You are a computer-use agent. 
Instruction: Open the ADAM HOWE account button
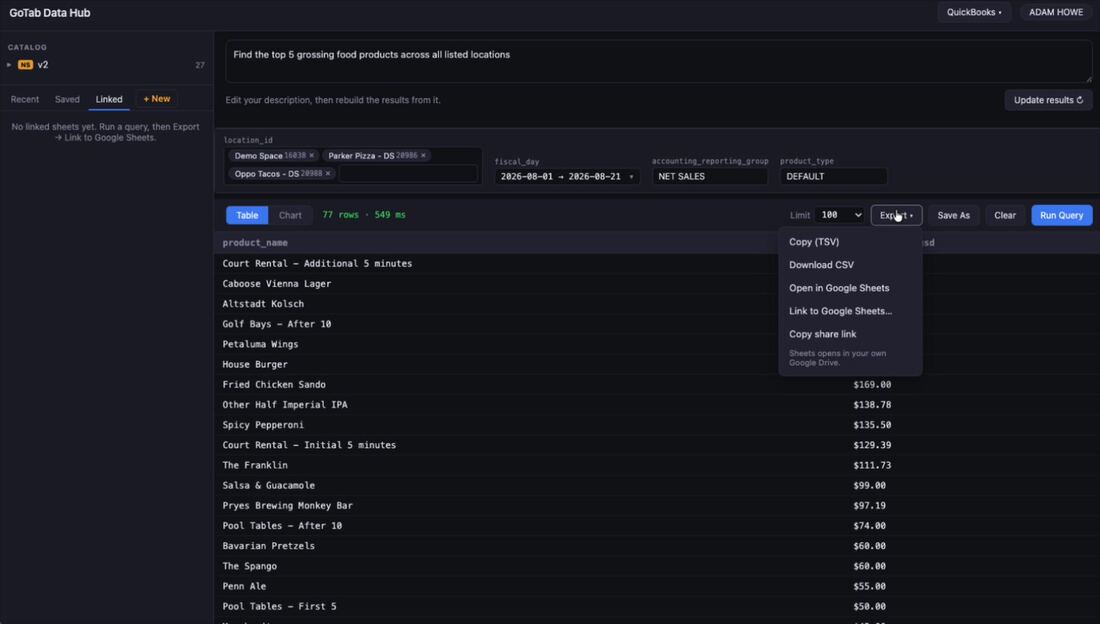[1056, 12]
